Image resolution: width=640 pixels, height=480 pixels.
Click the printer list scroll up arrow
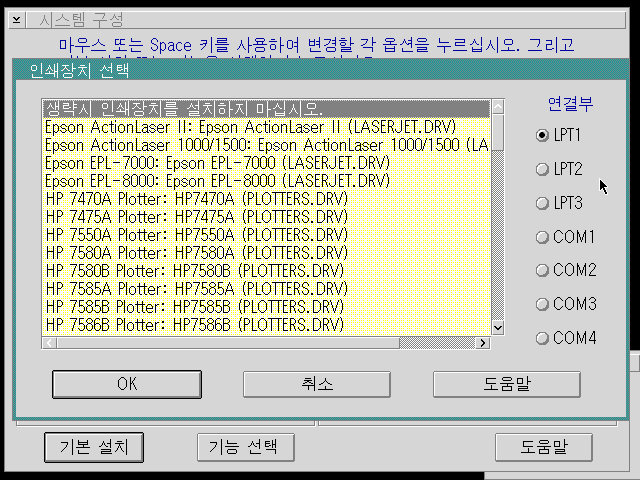coord(498,107)
